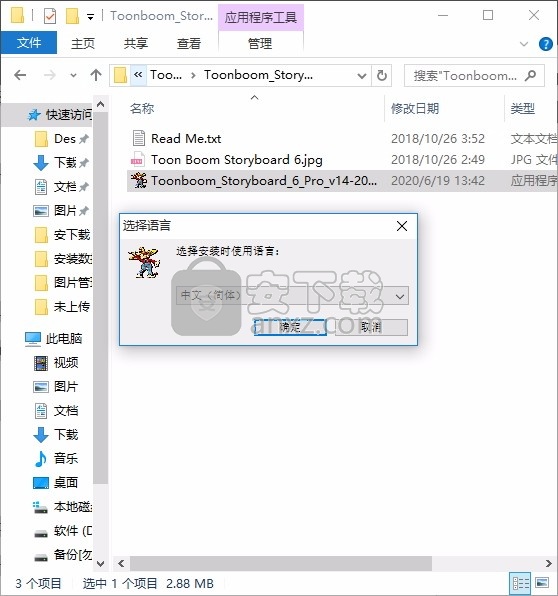Screen dimensions: 558x596
Task: Sort by the 修改日期 column header
Action: coord(415,109)
